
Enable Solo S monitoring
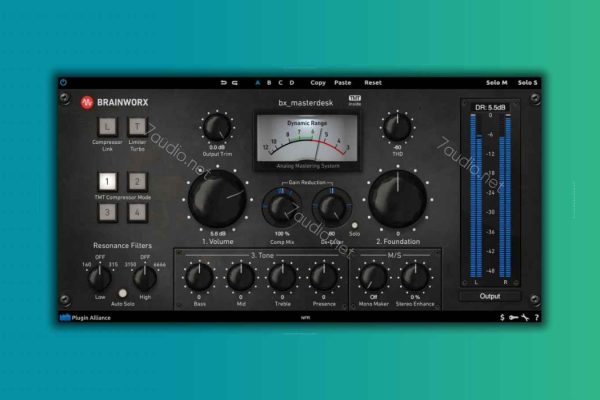click(527, 83)
